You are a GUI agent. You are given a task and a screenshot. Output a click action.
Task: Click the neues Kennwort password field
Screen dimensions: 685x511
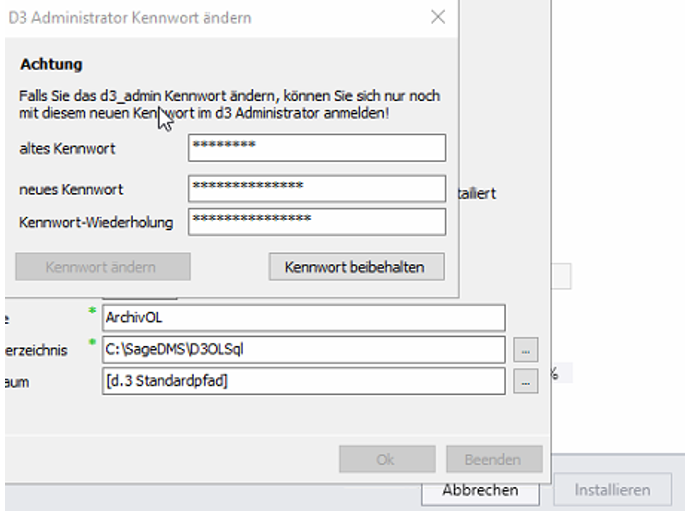[x=316, y=188]
